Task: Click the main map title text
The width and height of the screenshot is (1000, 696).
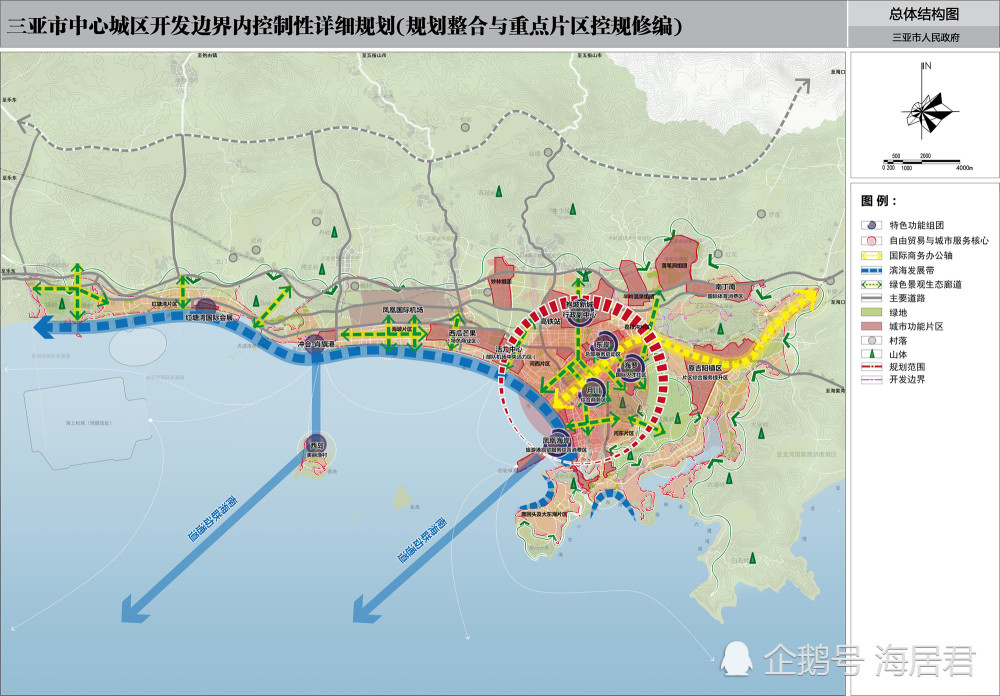Action: point(345,26)
